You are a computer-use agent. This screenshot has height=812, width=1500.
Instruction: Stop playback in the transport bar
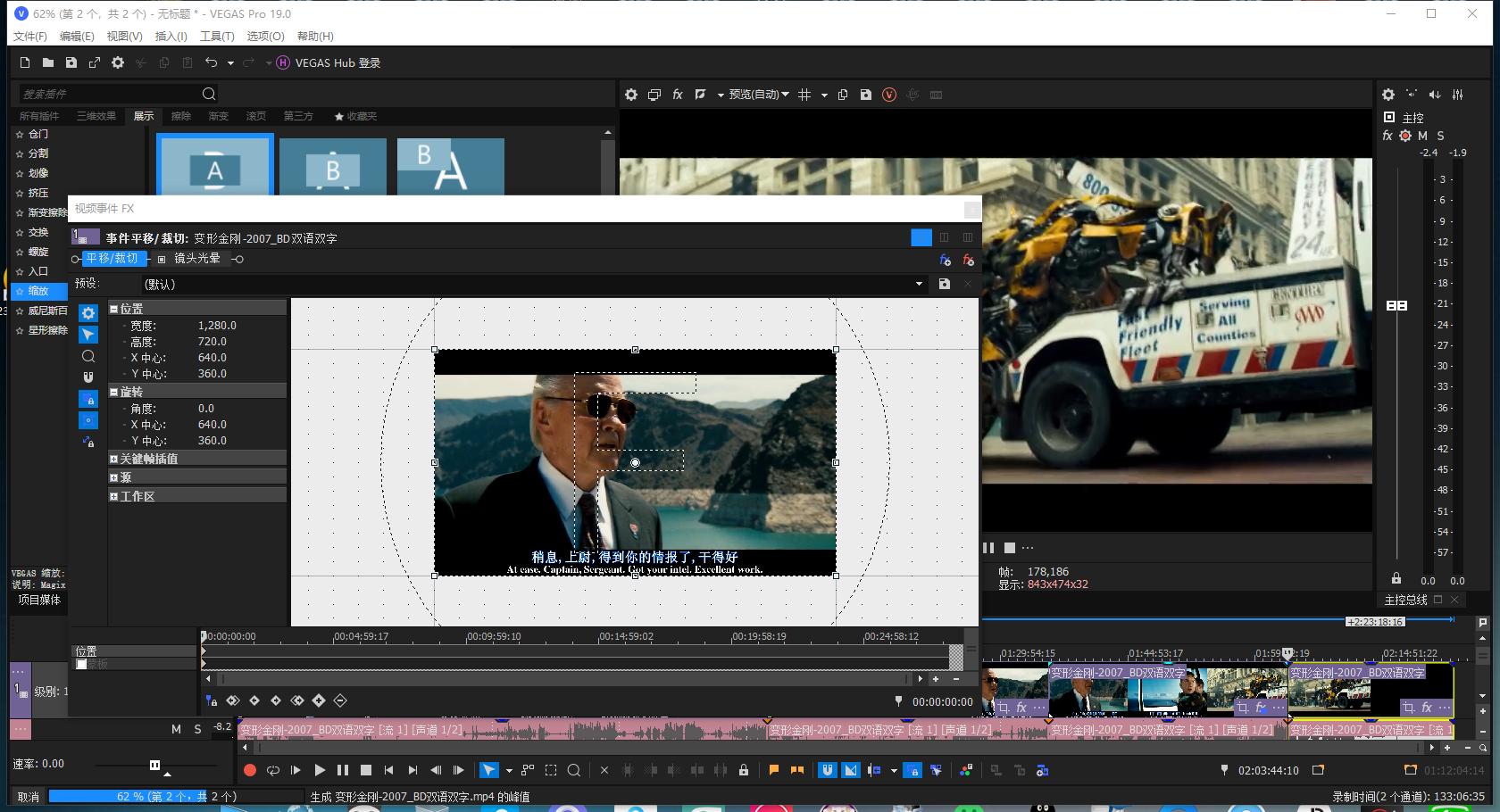click(x=366, y=770)
